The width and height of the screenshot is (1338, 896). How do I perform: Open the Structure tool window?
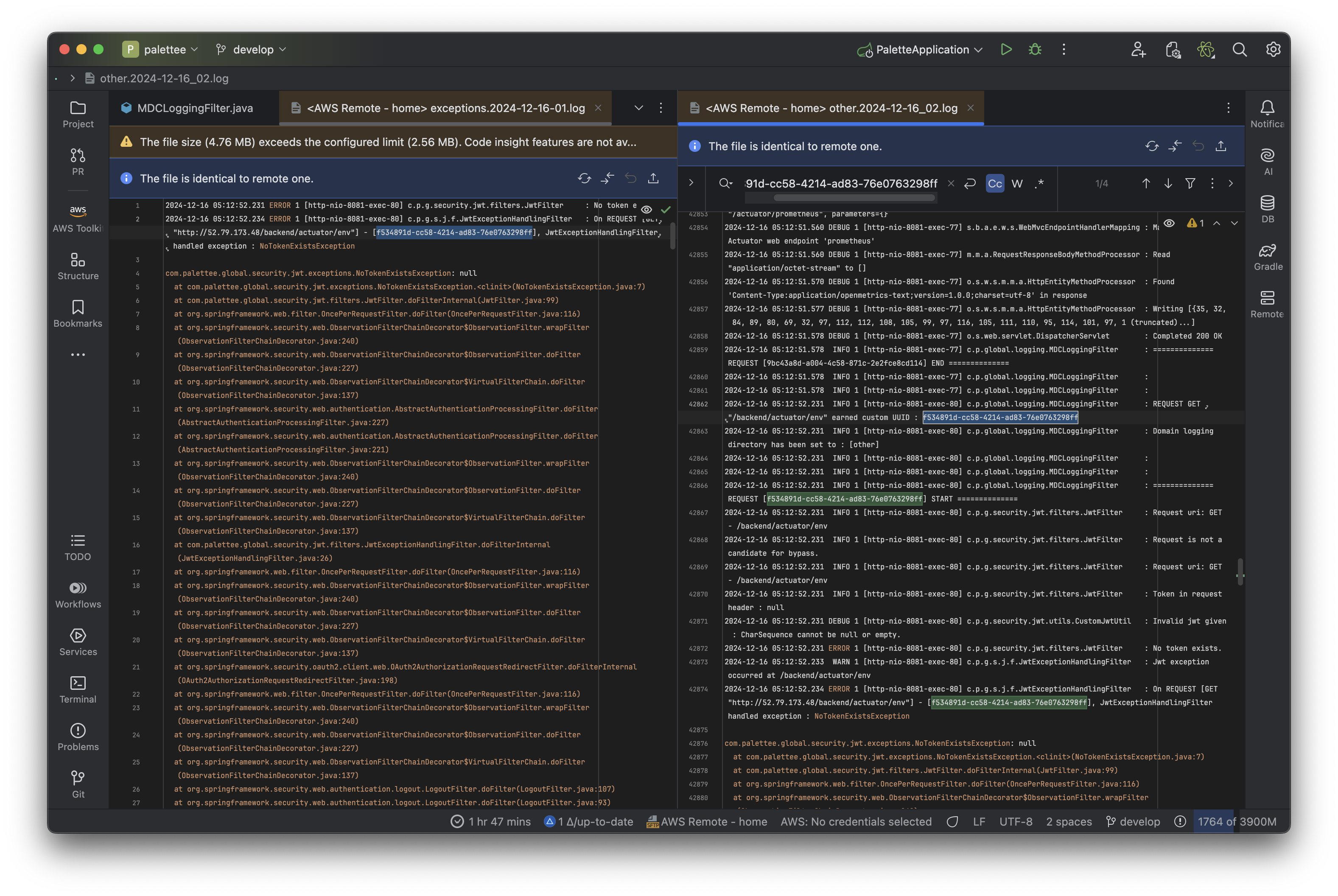point(78,266)
